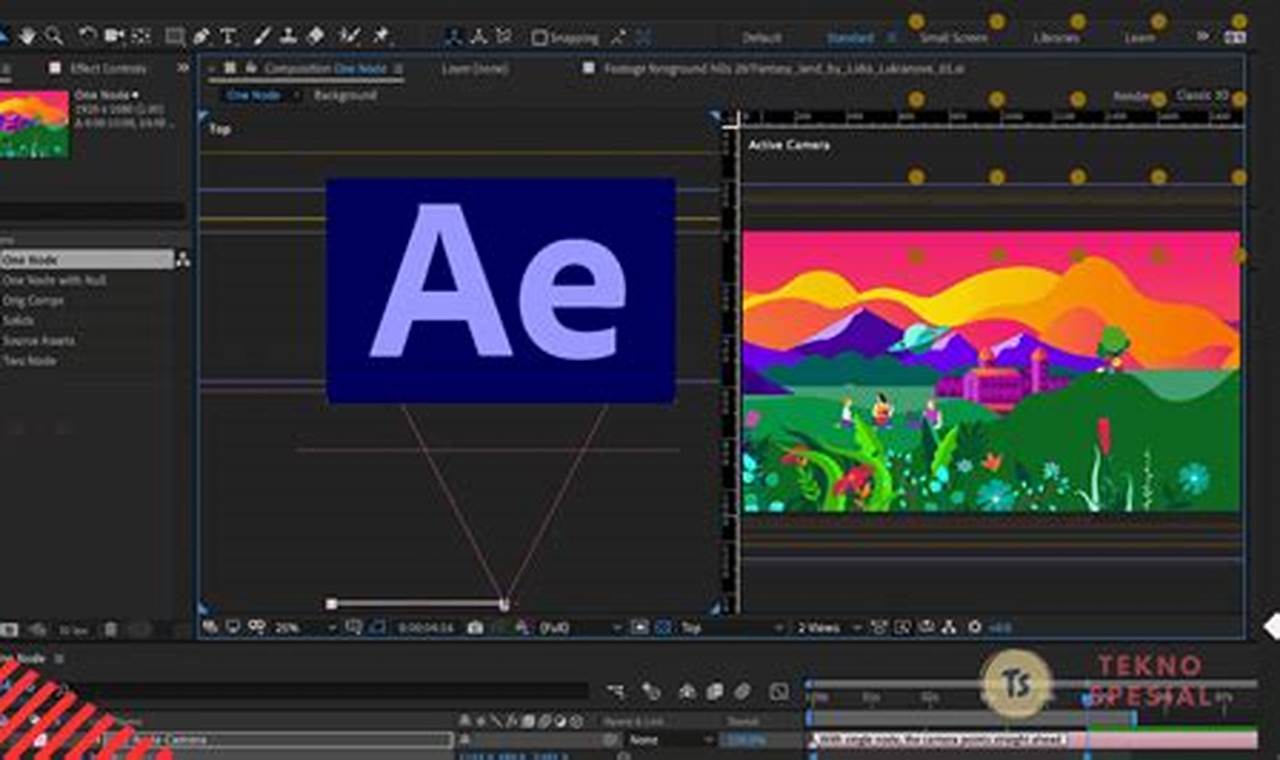
Task: Open the Footage foreground hills tab
Action: pos(784,69)
